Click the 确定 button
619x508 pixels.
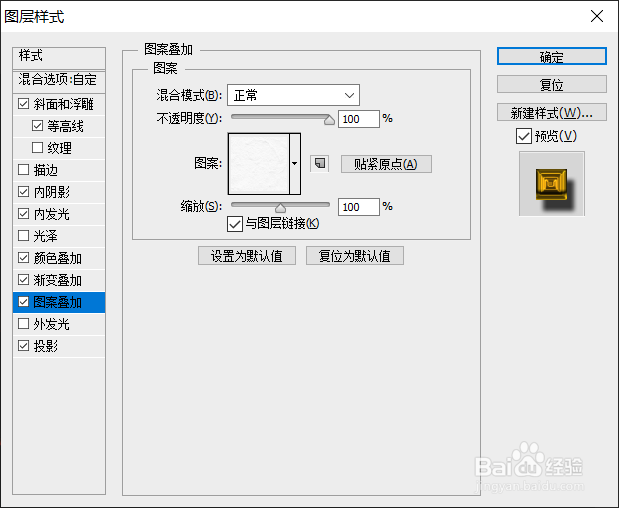coord(551,56)
